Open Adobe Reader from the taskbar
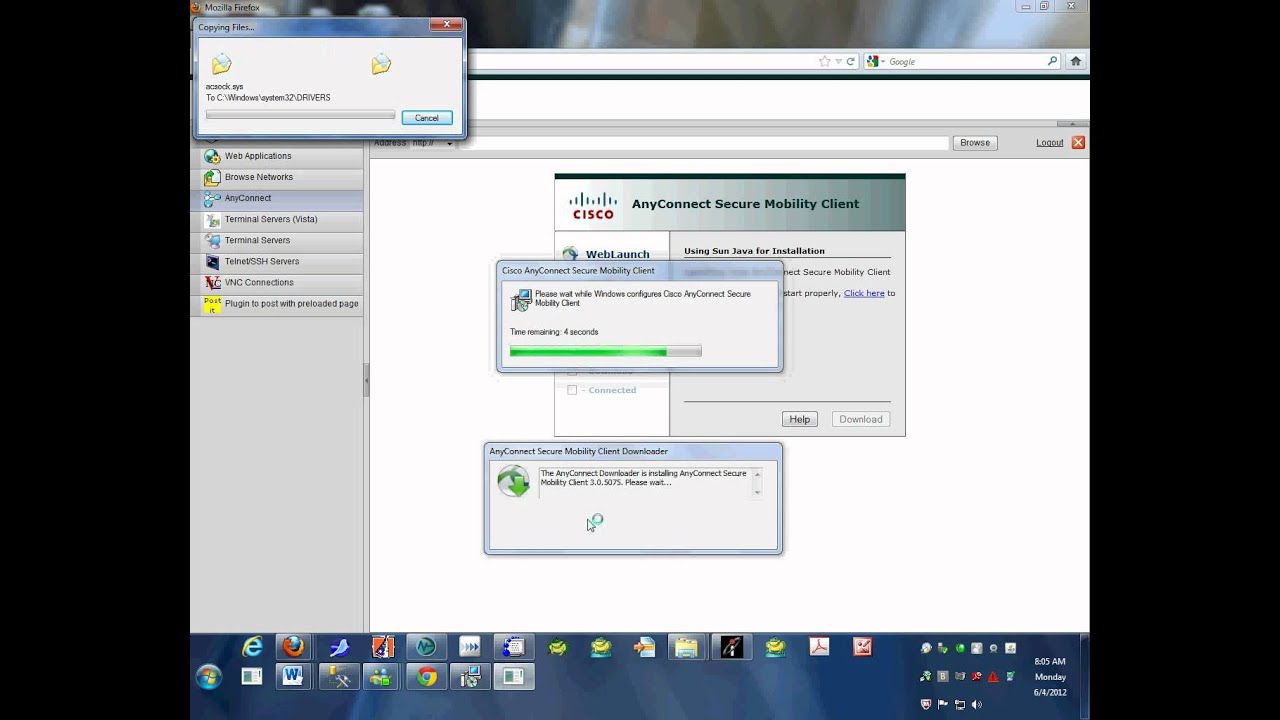1280x720 pixels. click(x=819, y=647)
